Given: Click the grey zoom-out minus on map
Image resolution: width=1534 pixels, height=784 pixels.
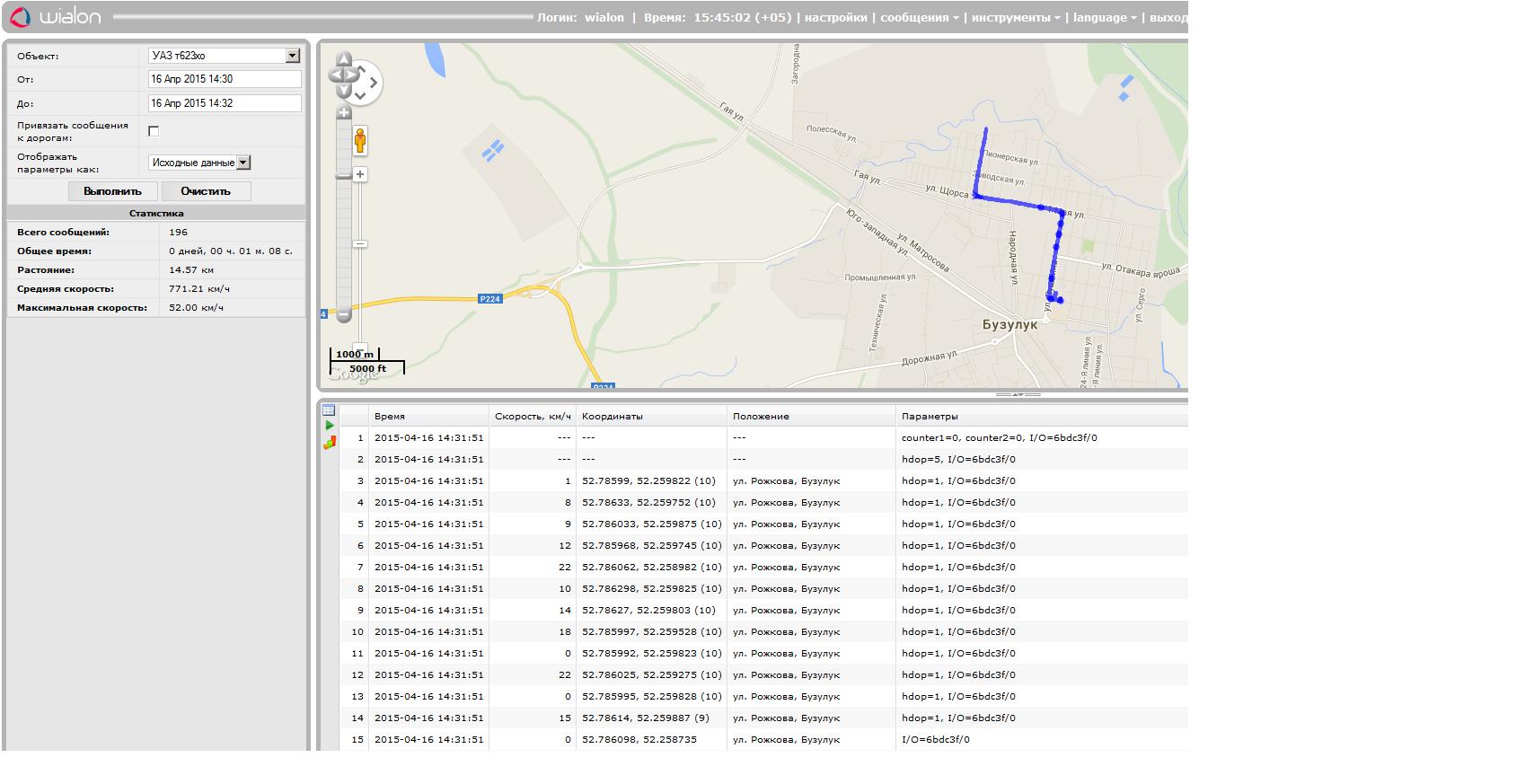Looking at the screenshot, I should 343,315.
